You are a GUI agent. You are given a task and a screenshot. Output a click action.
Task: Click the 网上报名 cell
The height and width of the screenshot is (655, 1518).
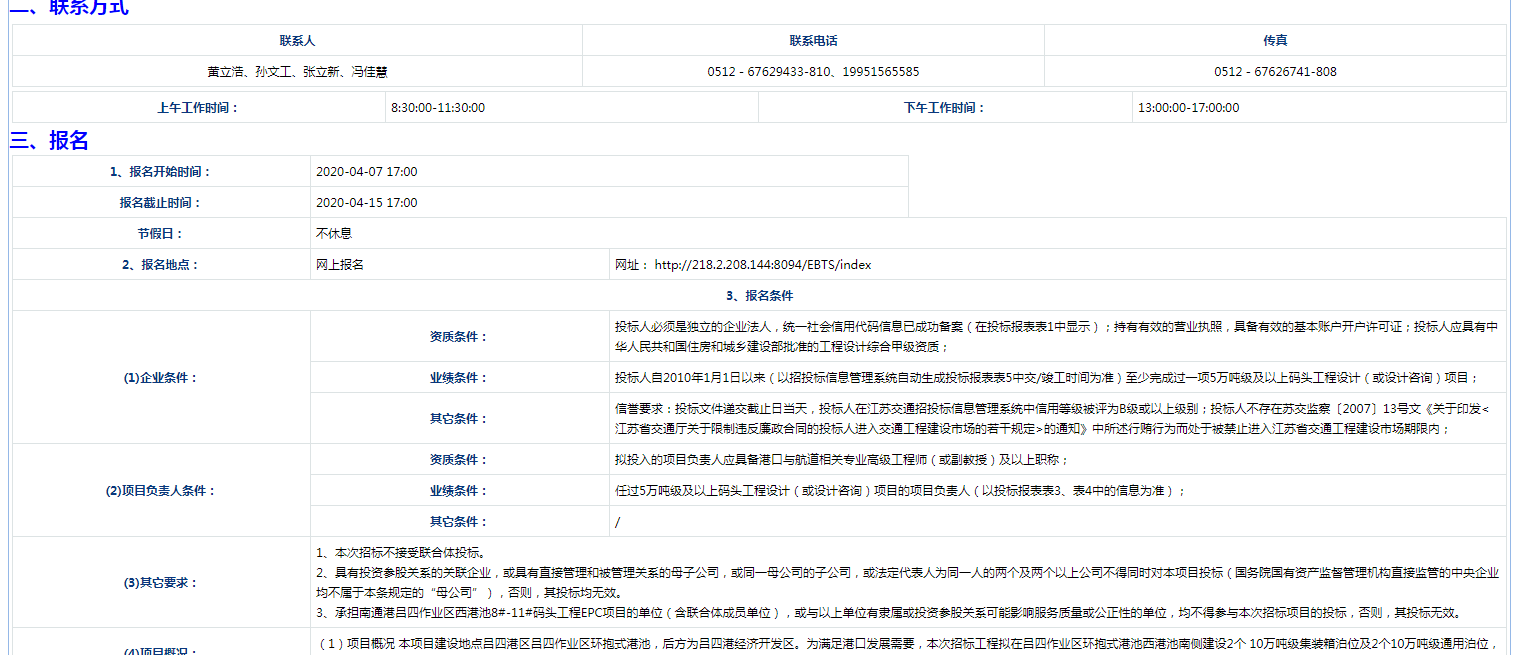click(x=340, y=265)
